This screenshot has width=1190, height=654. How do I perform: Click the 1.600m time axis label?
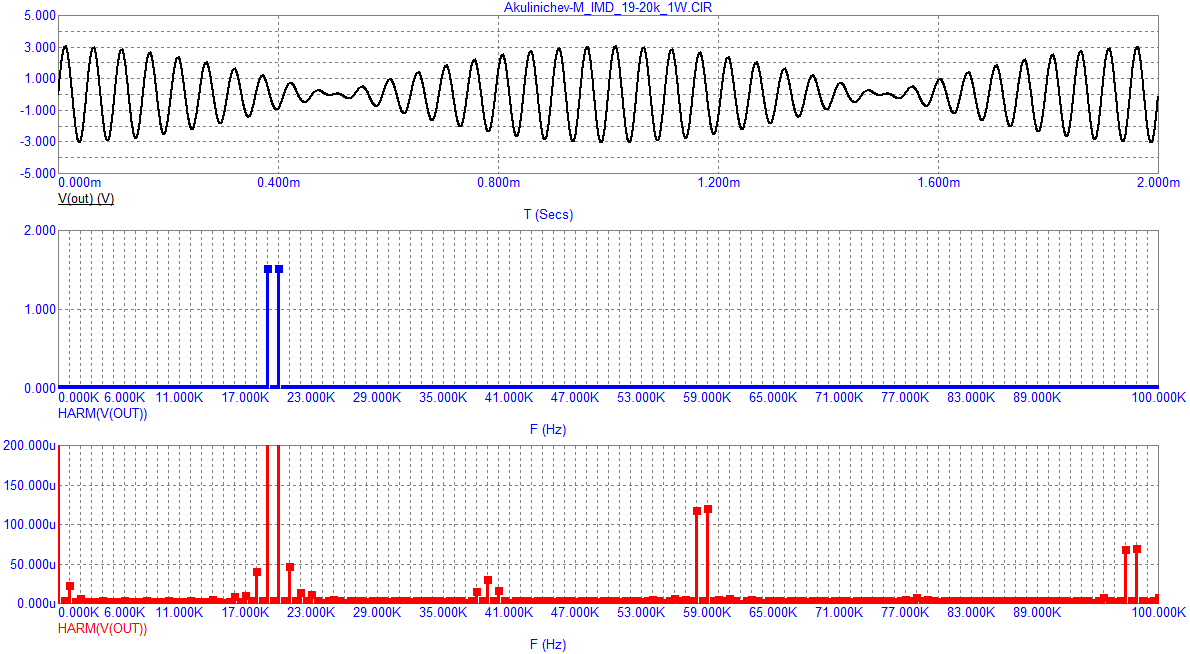939,183
